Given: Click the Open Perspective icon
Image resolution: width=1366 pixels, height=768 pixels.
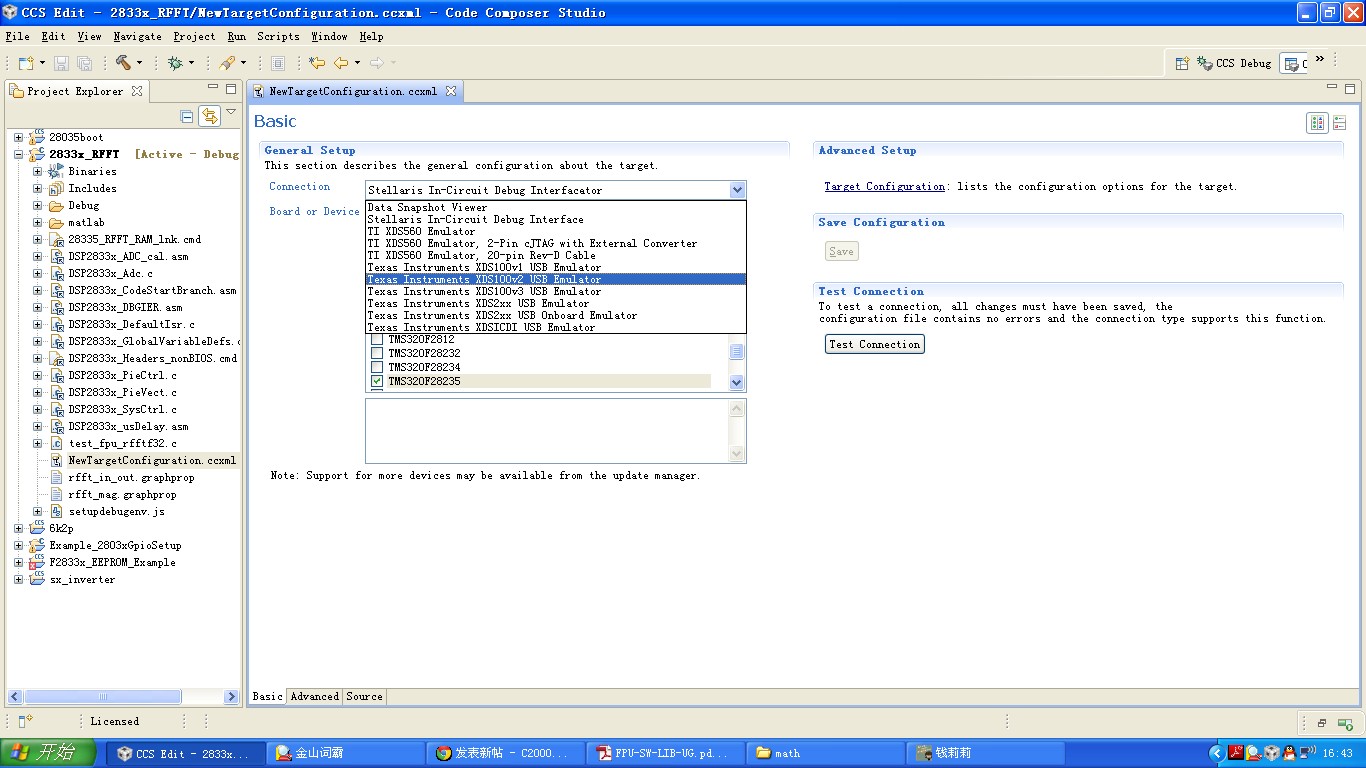Looking at the screenshot, I should [1182, 63].
